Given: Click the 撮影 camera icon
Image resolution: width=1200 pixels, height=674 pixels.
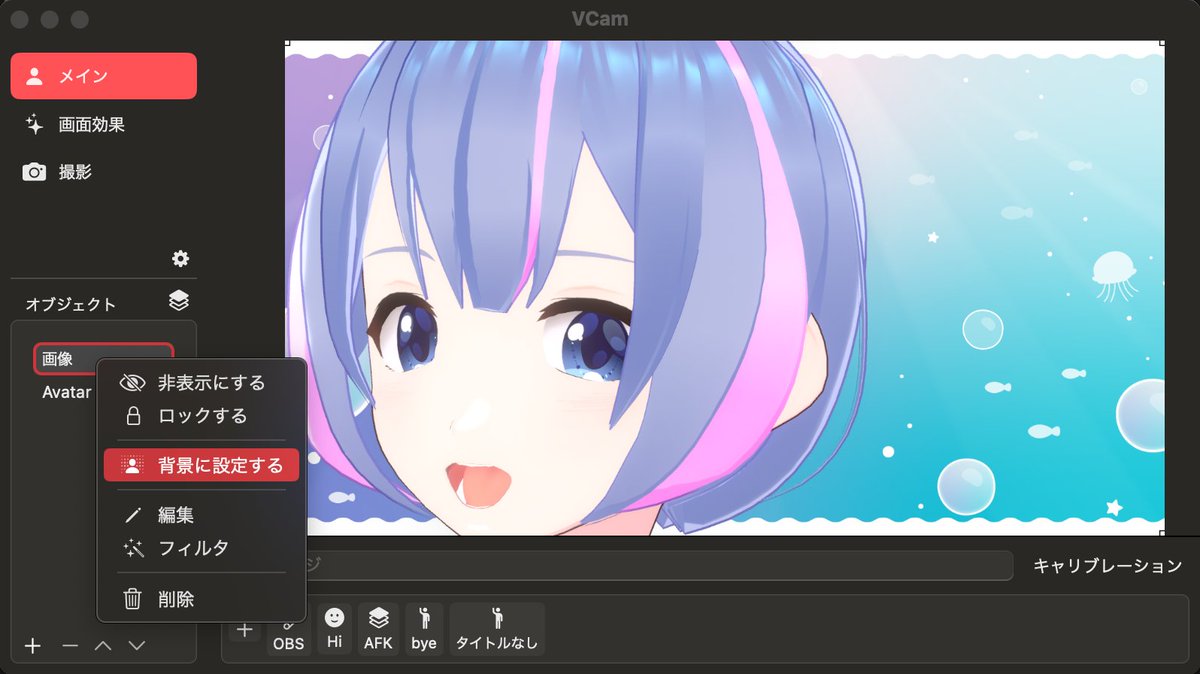Looking at the screenshot, I should coord(35,172).
